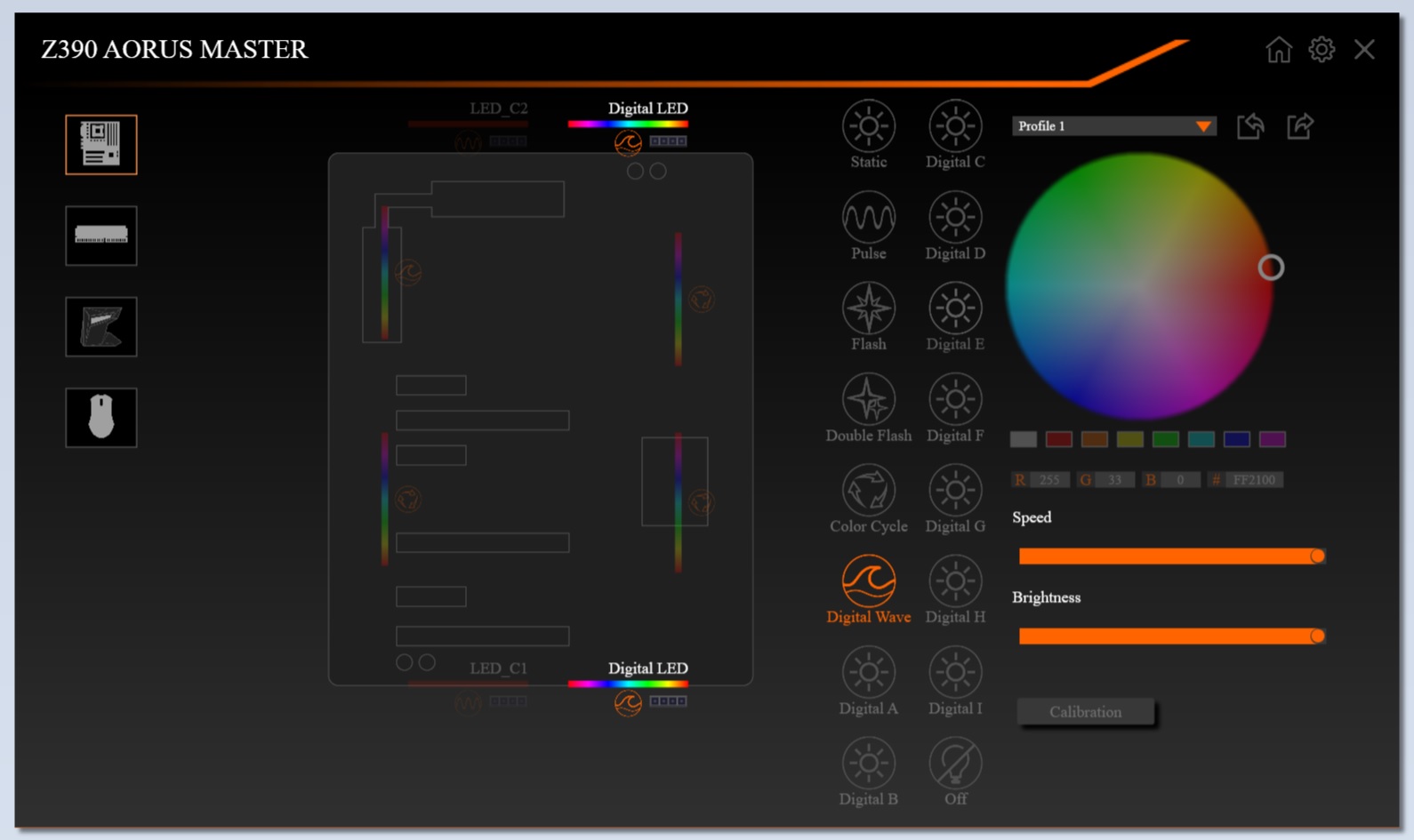Choose the purple color swatch

[1273, 439]
